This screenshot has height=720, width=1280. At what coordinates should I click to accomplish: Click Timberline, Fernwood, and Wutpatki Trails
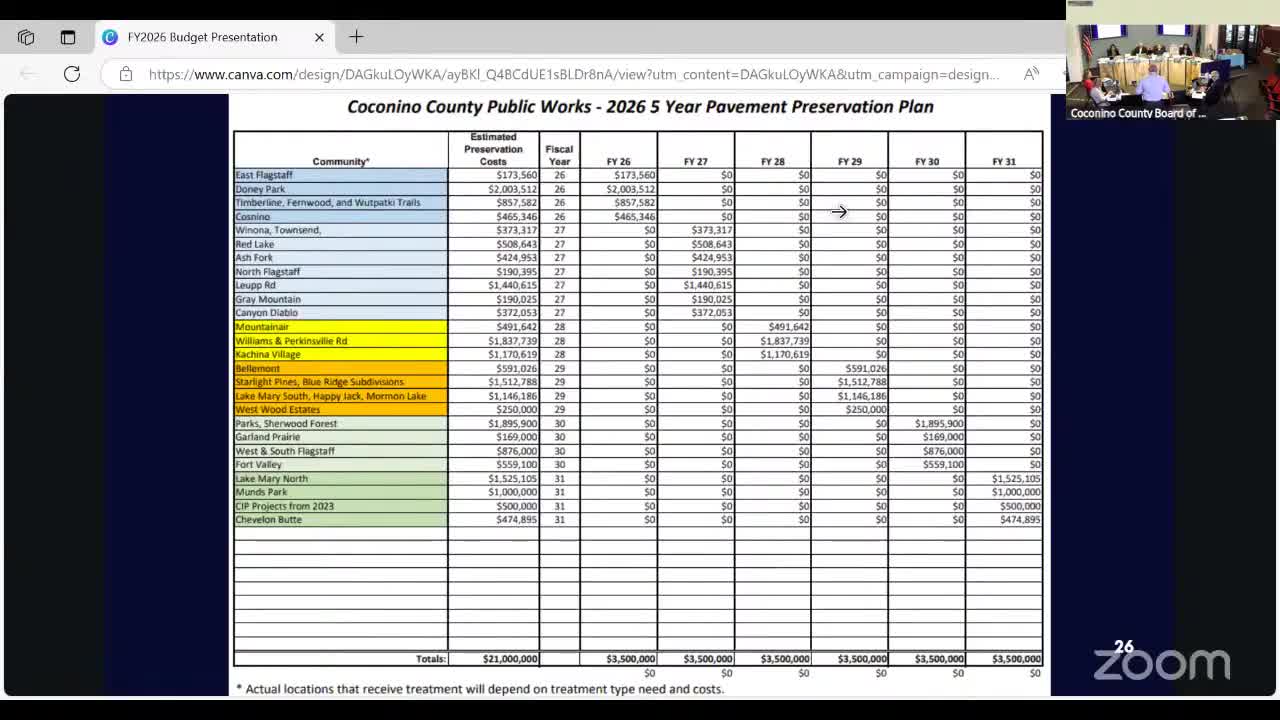pyautogui.click(x=328, y=202)
